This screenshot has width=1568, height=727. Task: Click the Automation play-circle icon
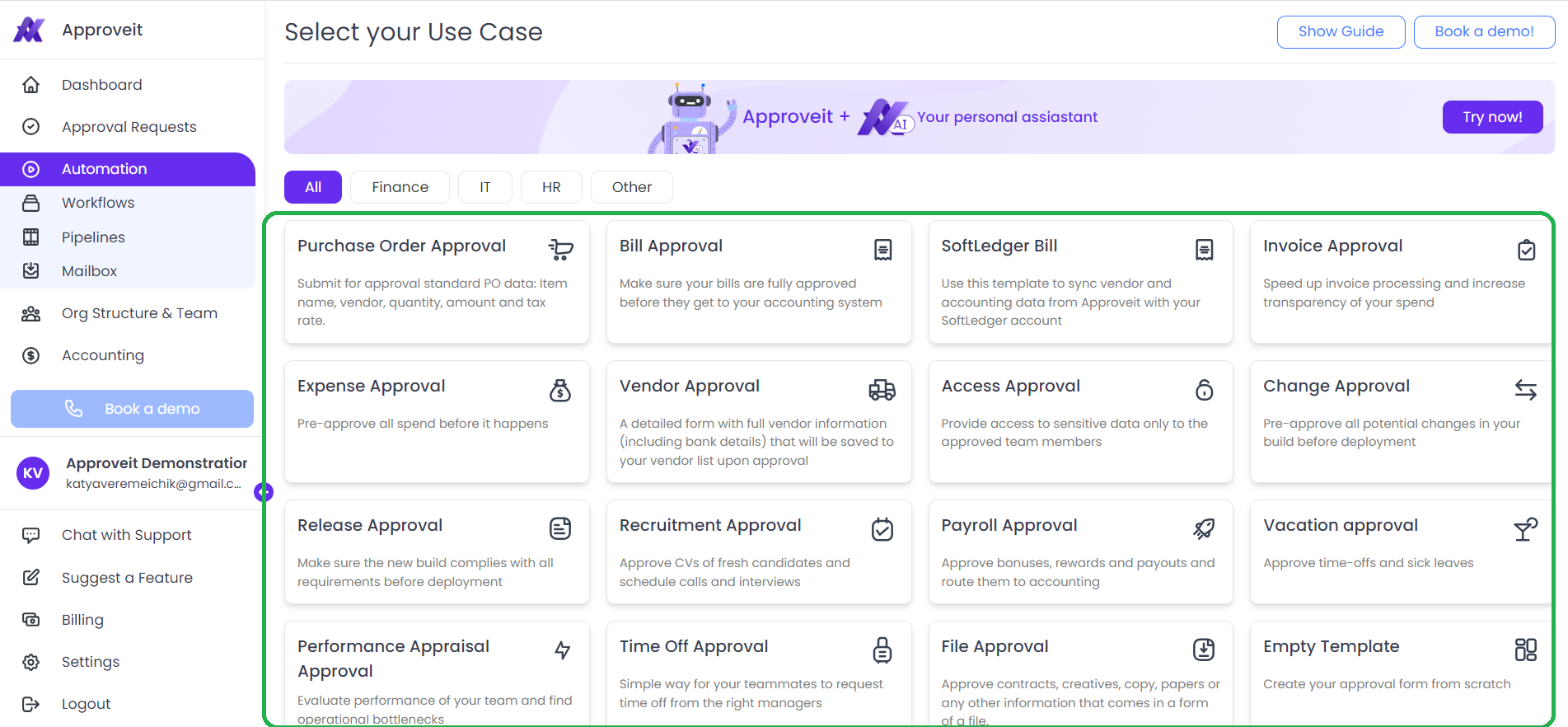point(30,169)
